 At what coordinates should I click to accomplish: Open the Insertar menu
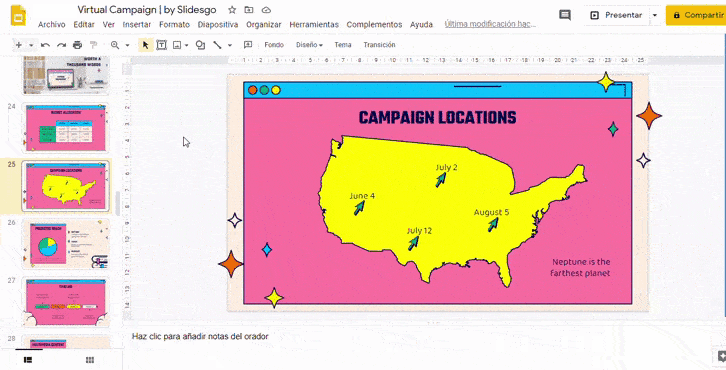point(137,25)
